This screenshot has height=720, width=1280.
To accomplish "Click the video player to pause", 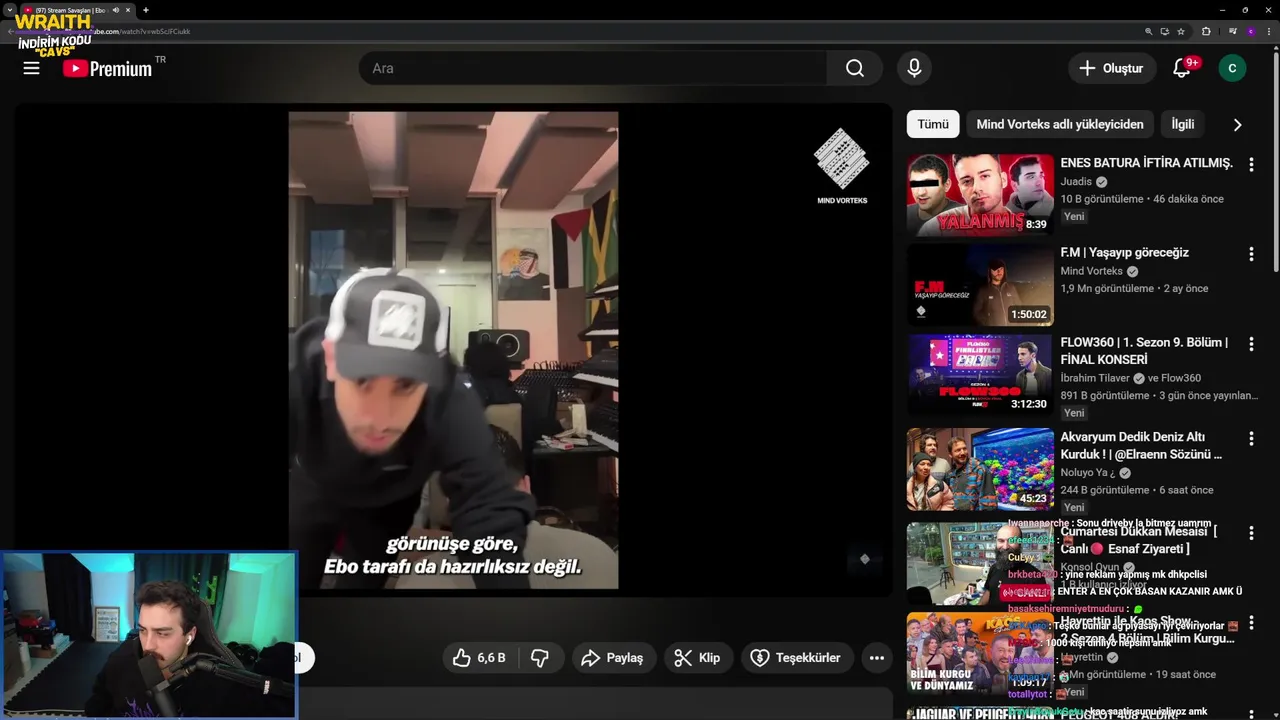I will [x=453, y=350].
